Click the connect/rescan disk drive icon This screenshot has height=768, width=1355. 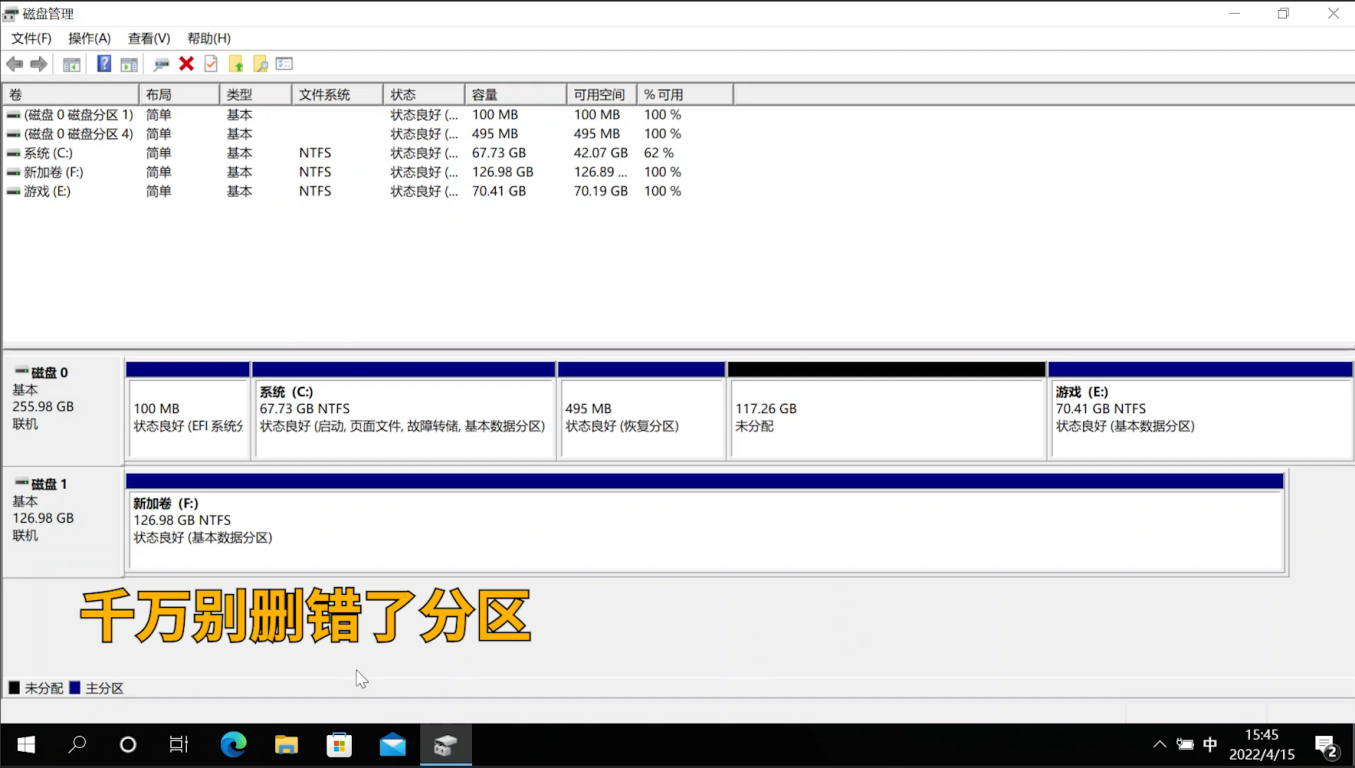click(x=161, y=64)
